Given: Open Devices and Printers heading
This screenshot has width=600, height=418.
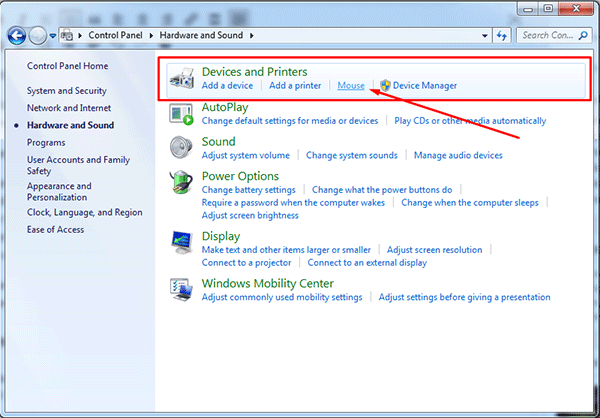Looking at the screenshot, I should pyautogui.click(x=254, y=72).
